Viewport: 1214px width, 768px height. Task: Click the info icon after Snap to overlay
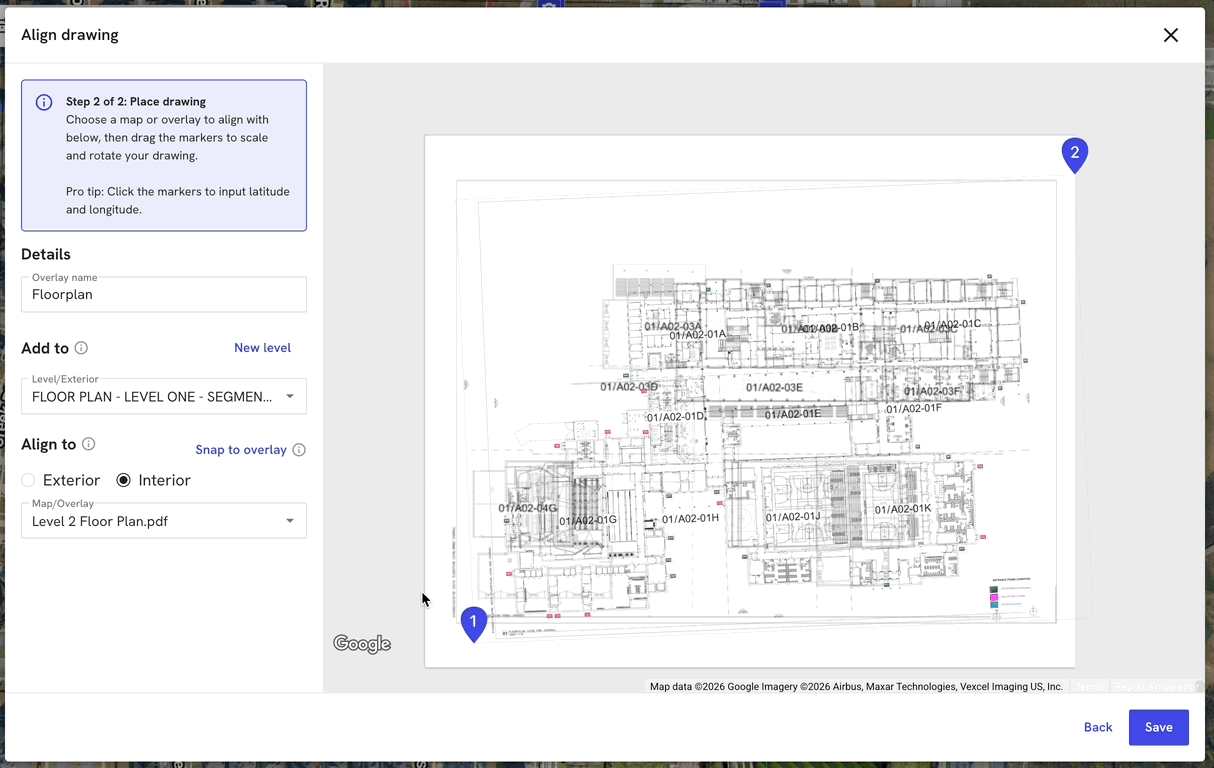point(299,450)
